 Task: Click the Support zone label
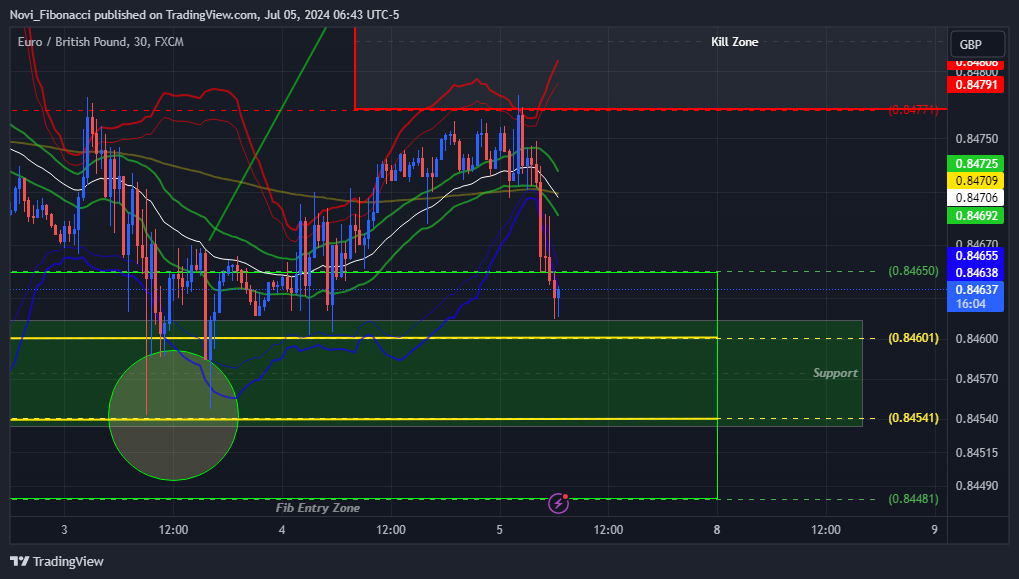click(x=835, y=373)
